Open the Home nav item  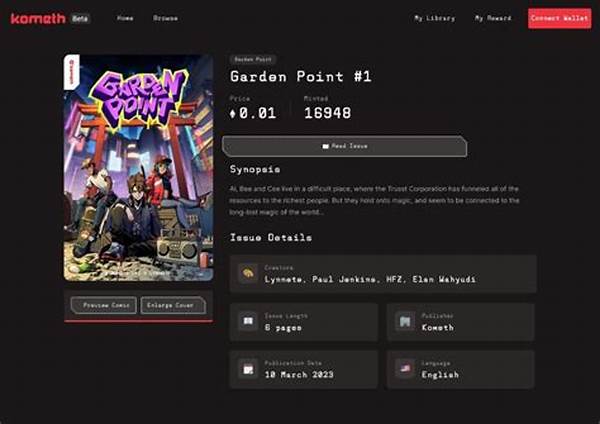click(x=125, y=18)
